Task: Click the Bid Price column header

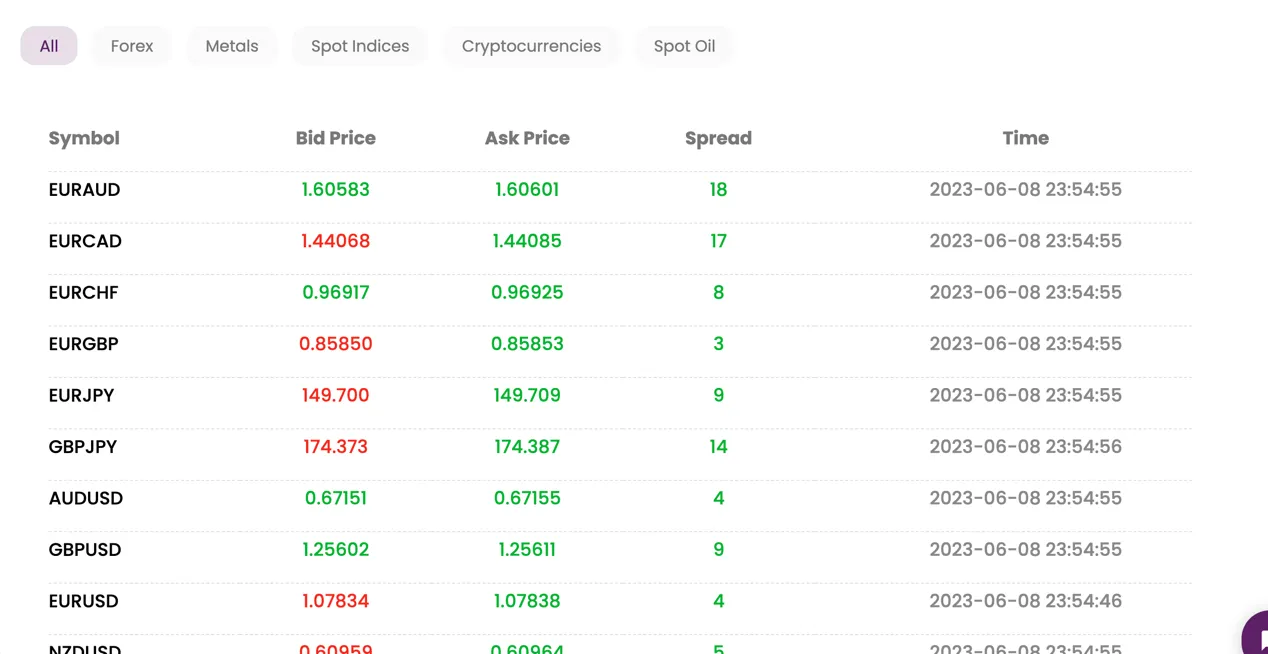Action: click(x=336, y=138)
